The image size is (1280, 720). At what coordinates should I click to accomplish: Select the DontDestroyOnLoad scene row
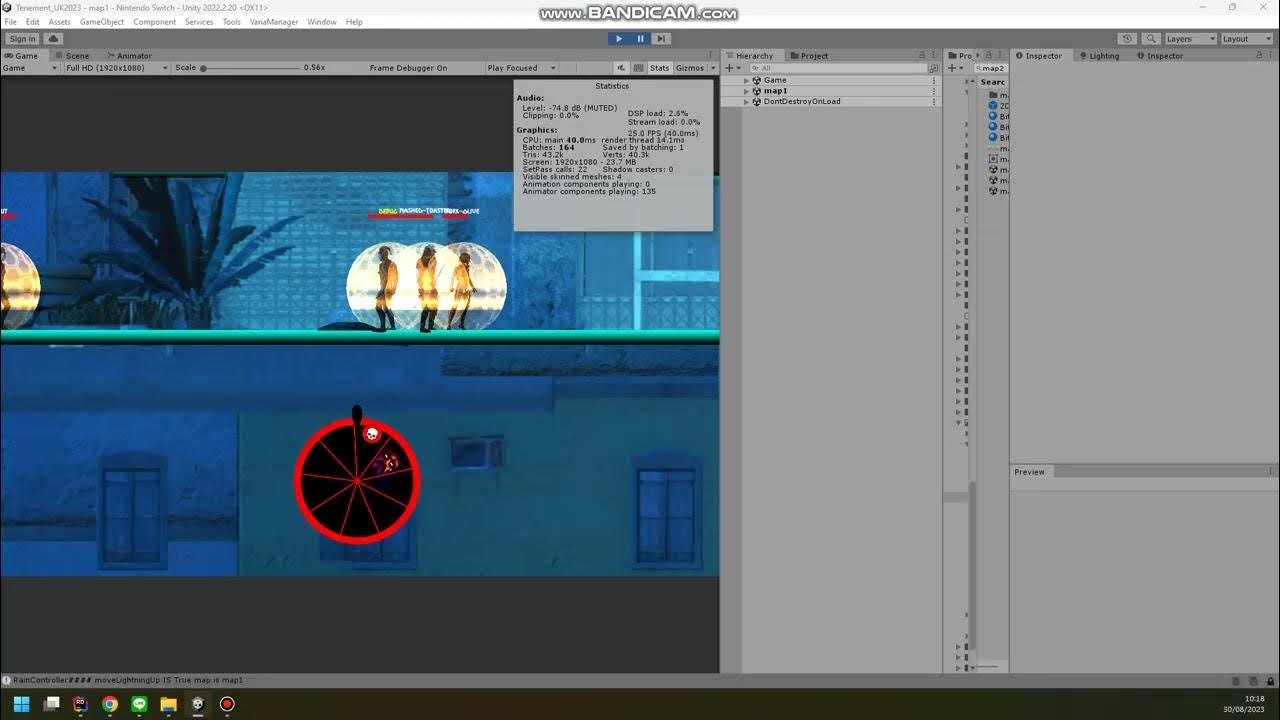(x=831, y=102)
